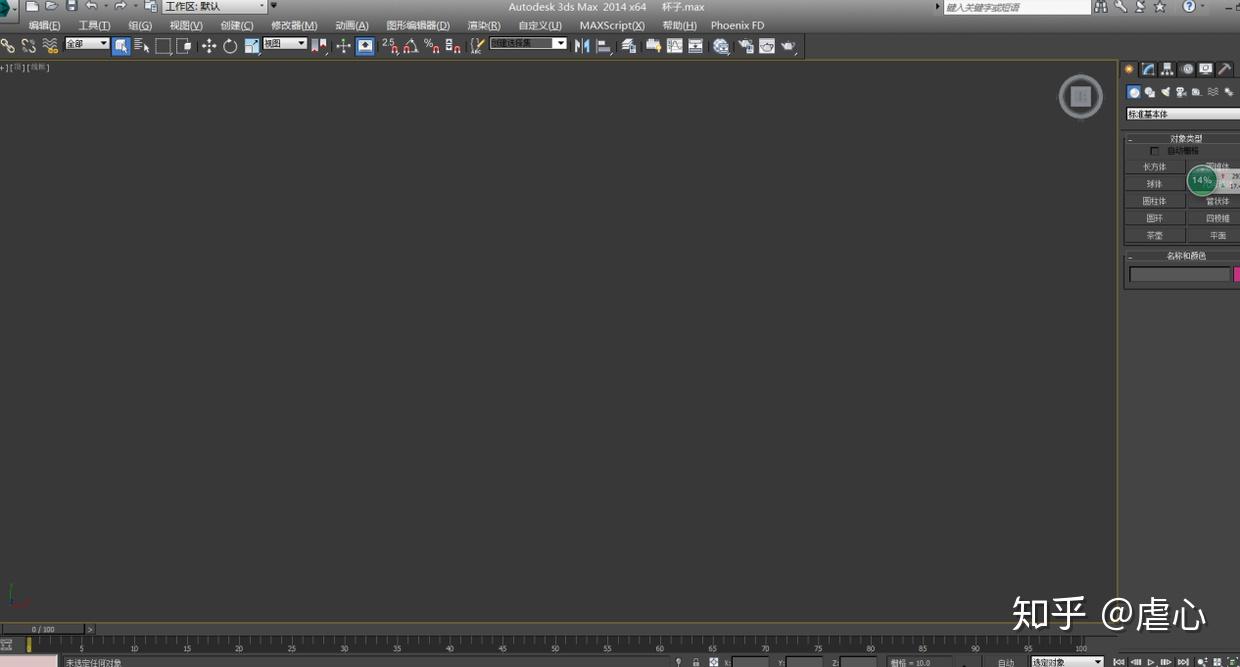Switch to the Modify command panel tab
This screenshot has width=1240, height=667.
1148,69
